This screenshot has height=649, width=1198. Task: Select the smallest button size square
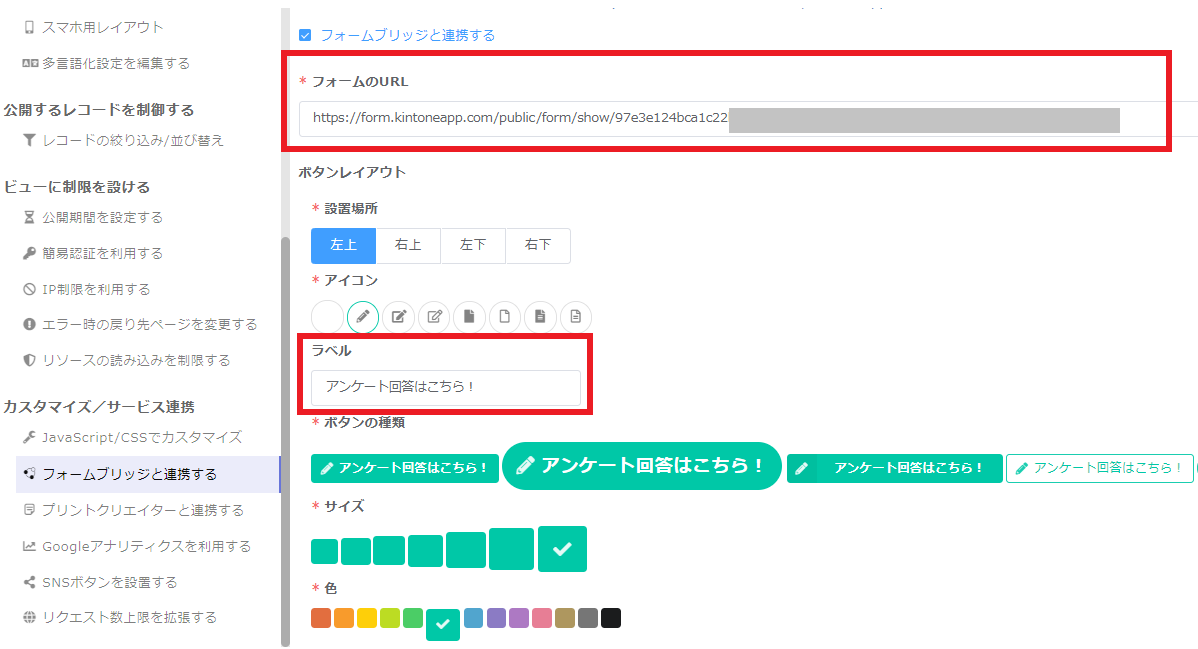(x=324, y=552)
